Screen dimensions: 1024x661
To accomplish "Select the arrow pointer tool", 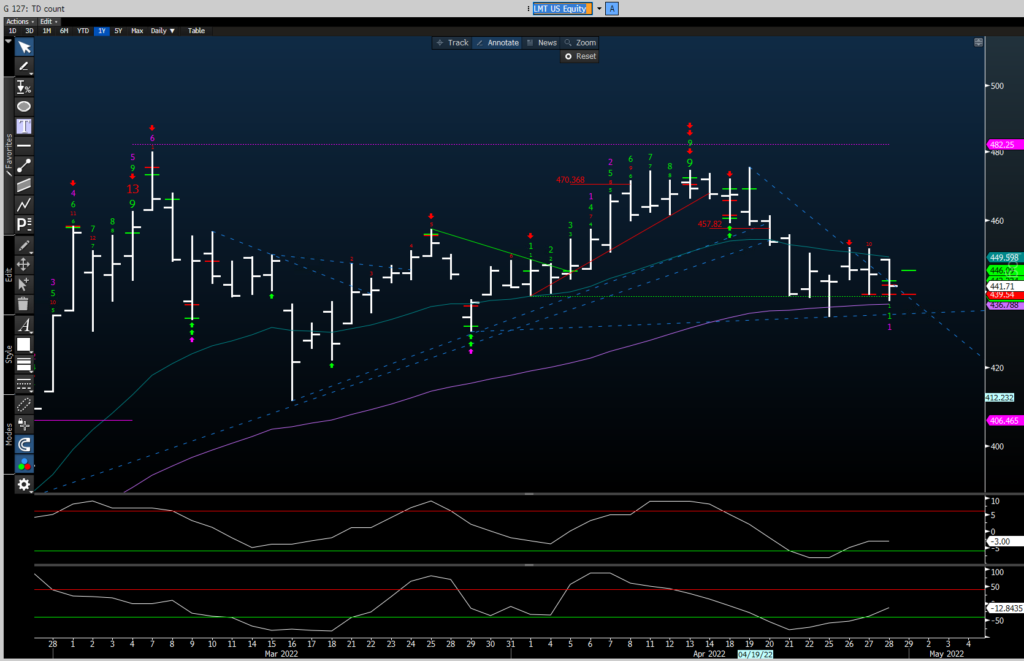I will 24,47.
